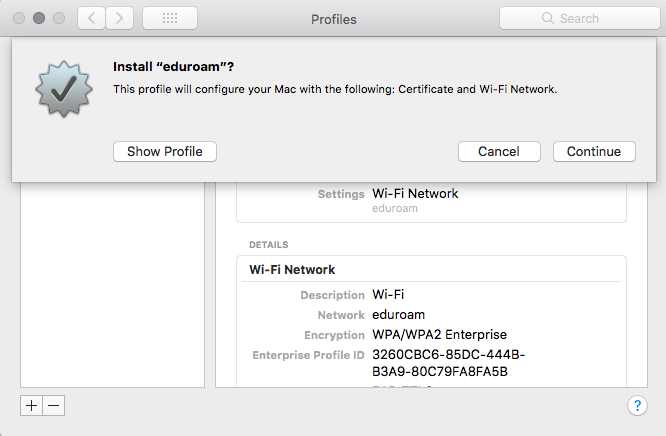Select the Wi-Fi Network settings value

tap(415, 194)
